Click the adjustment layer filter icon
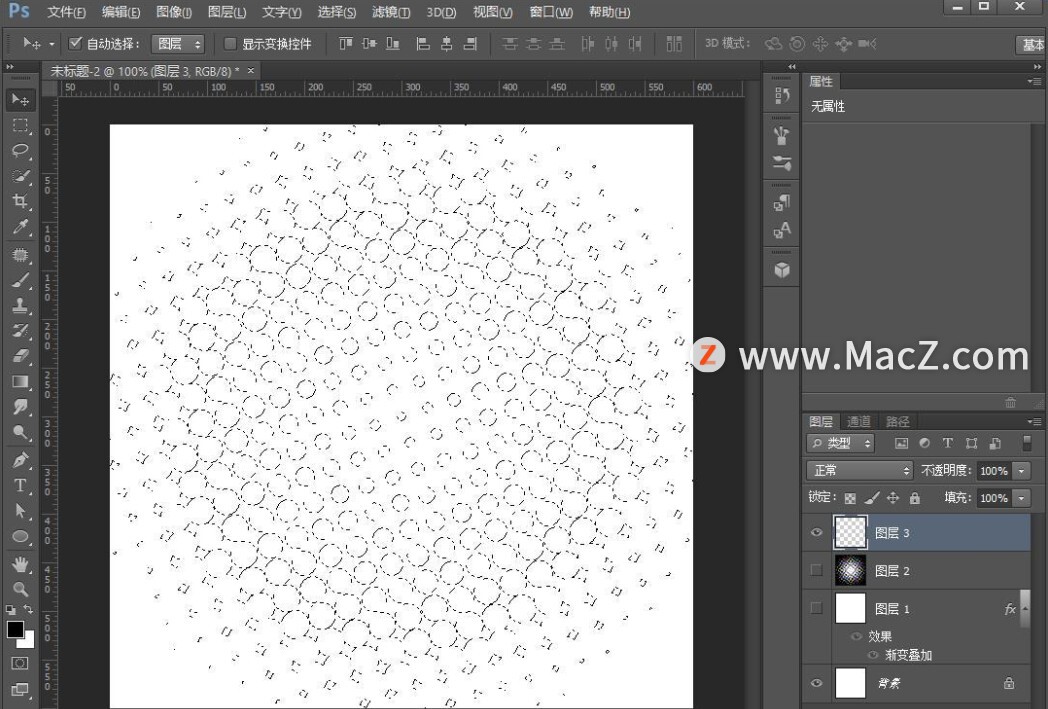This screenshot has height=709, width=1048. coord(924,442)
